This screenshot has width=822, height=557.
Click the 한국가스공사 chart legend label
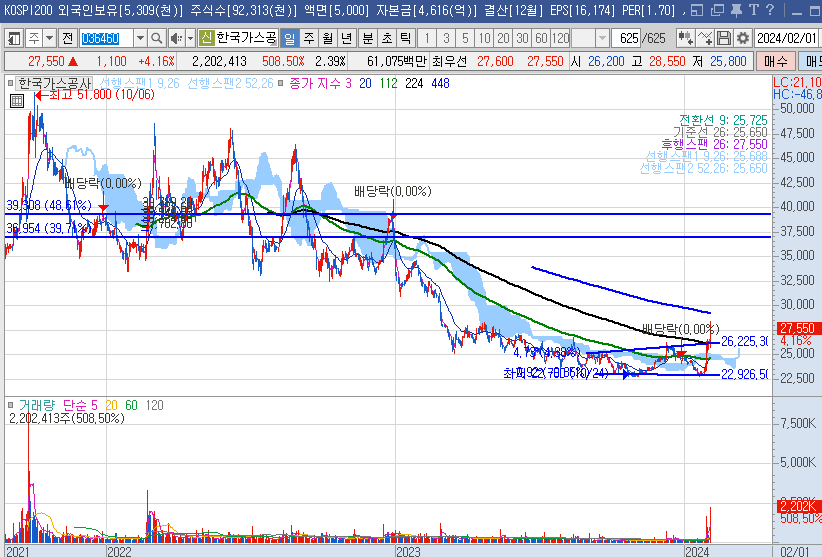click(x=55, y=83)
